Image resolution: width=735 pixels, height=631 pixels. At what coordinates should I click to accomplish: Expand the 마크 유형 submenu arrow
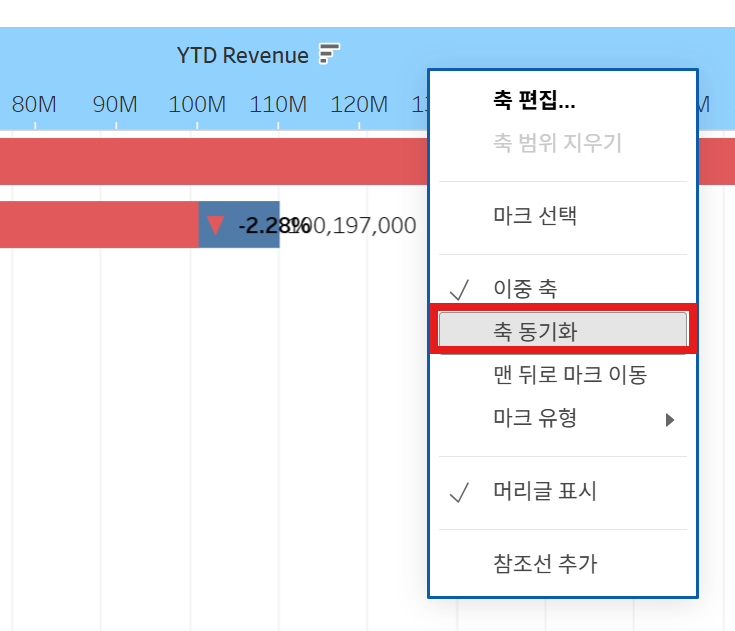tap(670, 419)
